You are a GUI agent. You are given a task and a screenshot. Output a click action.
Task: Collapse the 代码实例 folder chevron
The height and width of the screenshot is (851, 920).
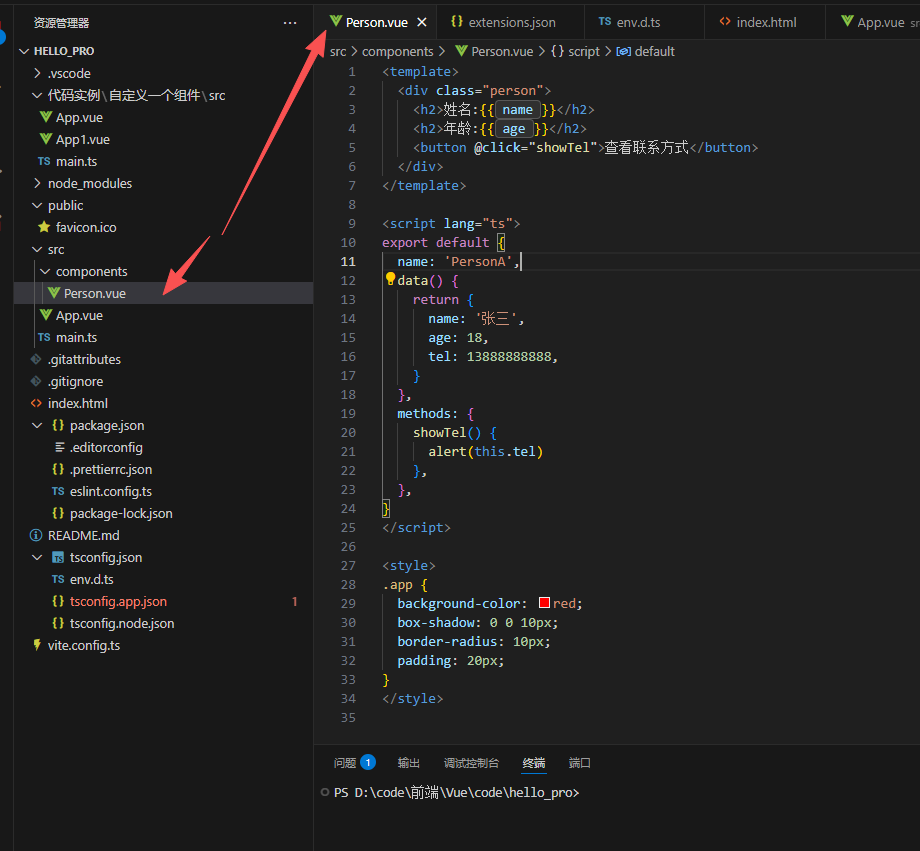click(37, 95)
